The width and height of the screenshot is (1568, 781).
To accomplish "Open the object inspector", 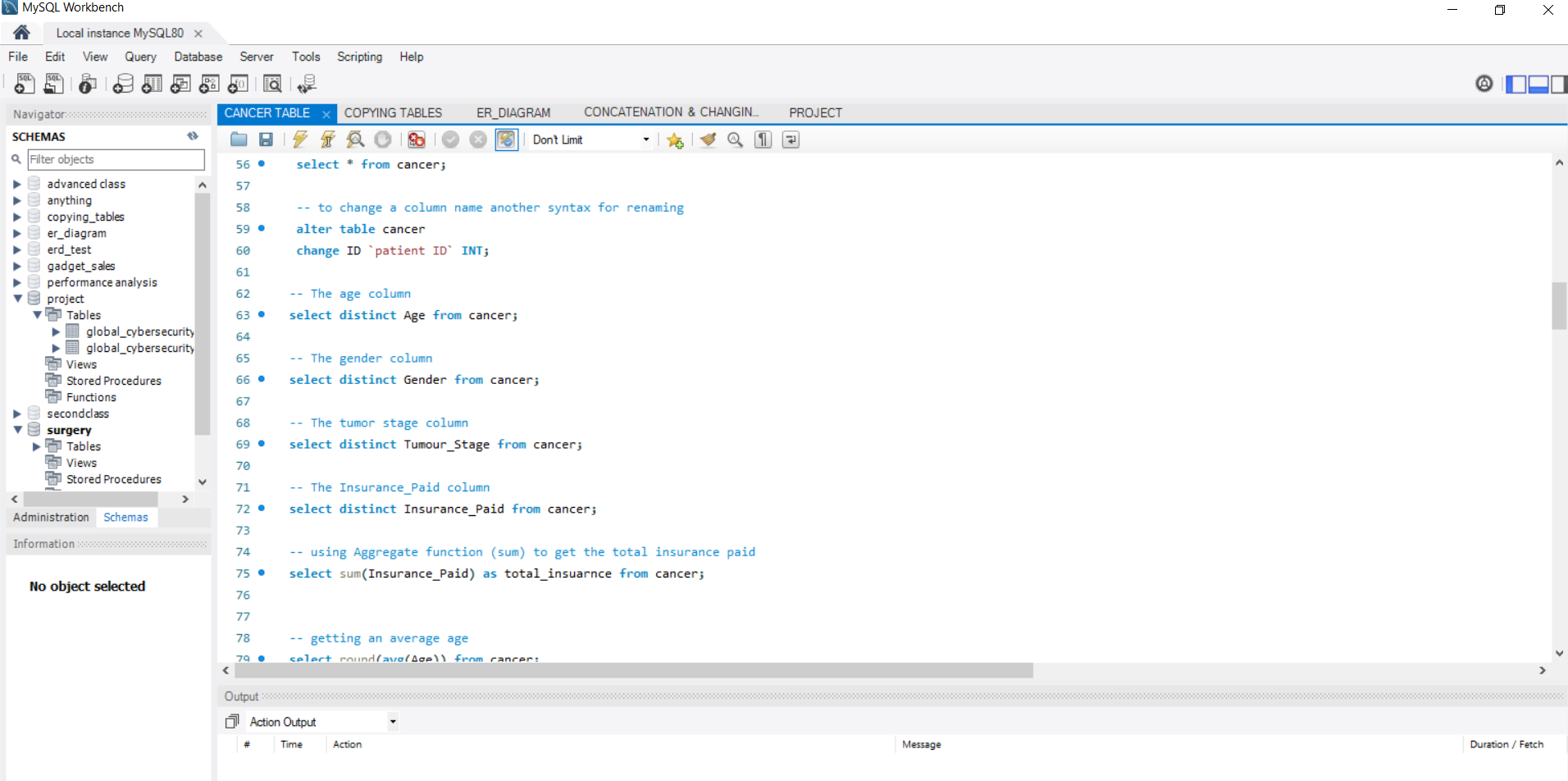I will [x=87, y=83].
